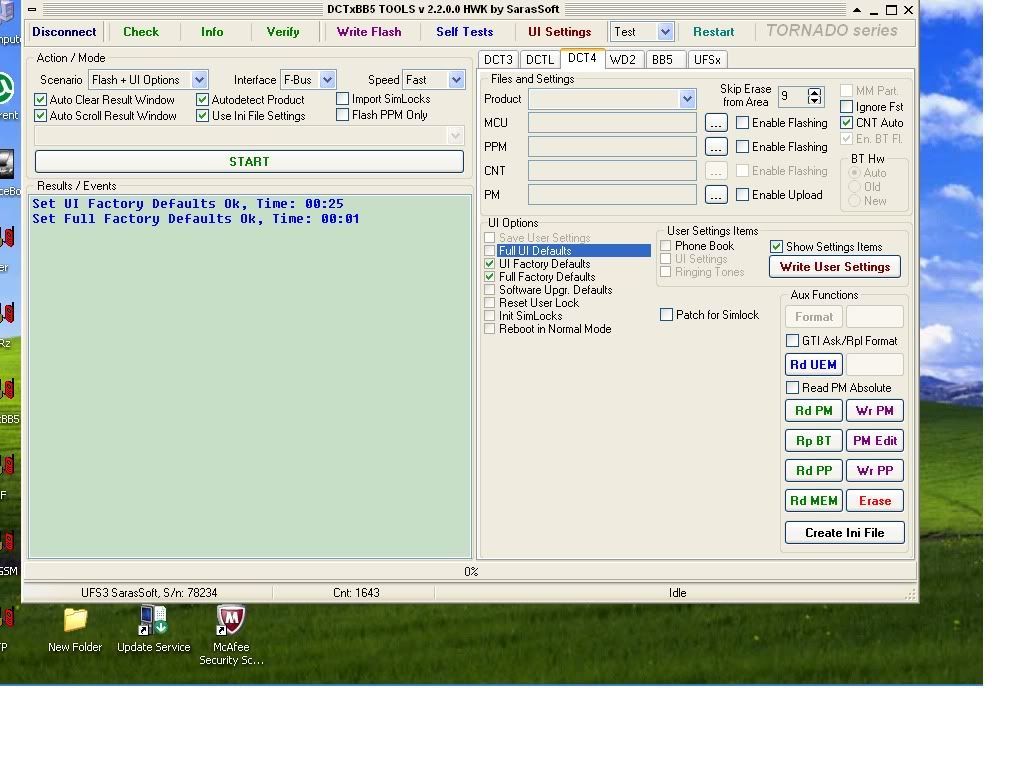Open the Speed dropdown list

[456, 80]
